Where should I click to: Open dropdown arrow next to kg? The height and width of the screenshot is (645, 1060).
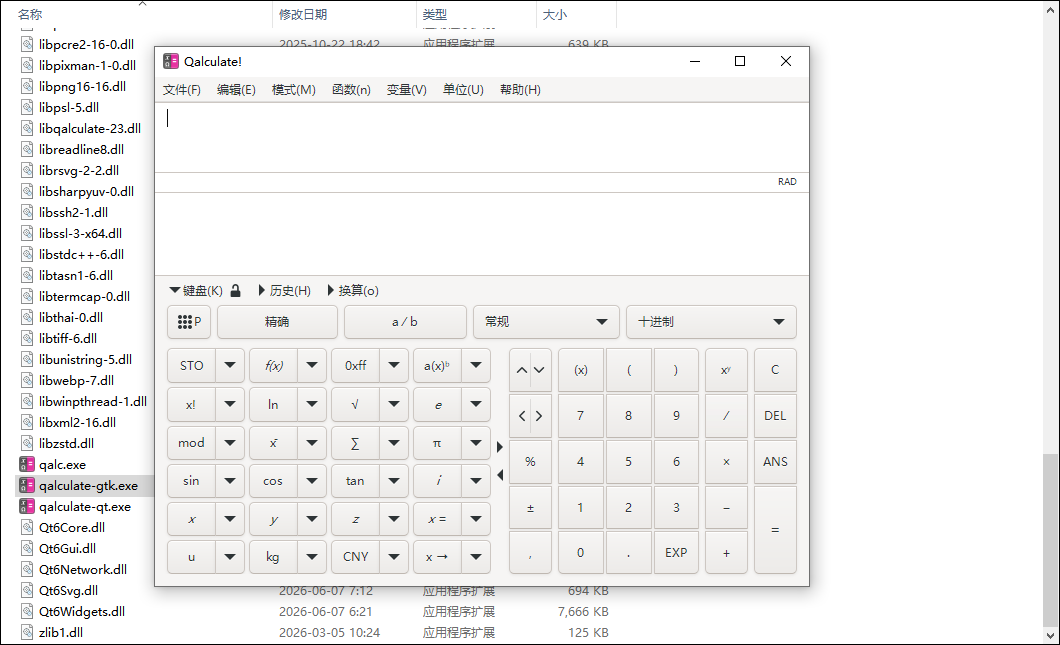click(x=312, y=557)
